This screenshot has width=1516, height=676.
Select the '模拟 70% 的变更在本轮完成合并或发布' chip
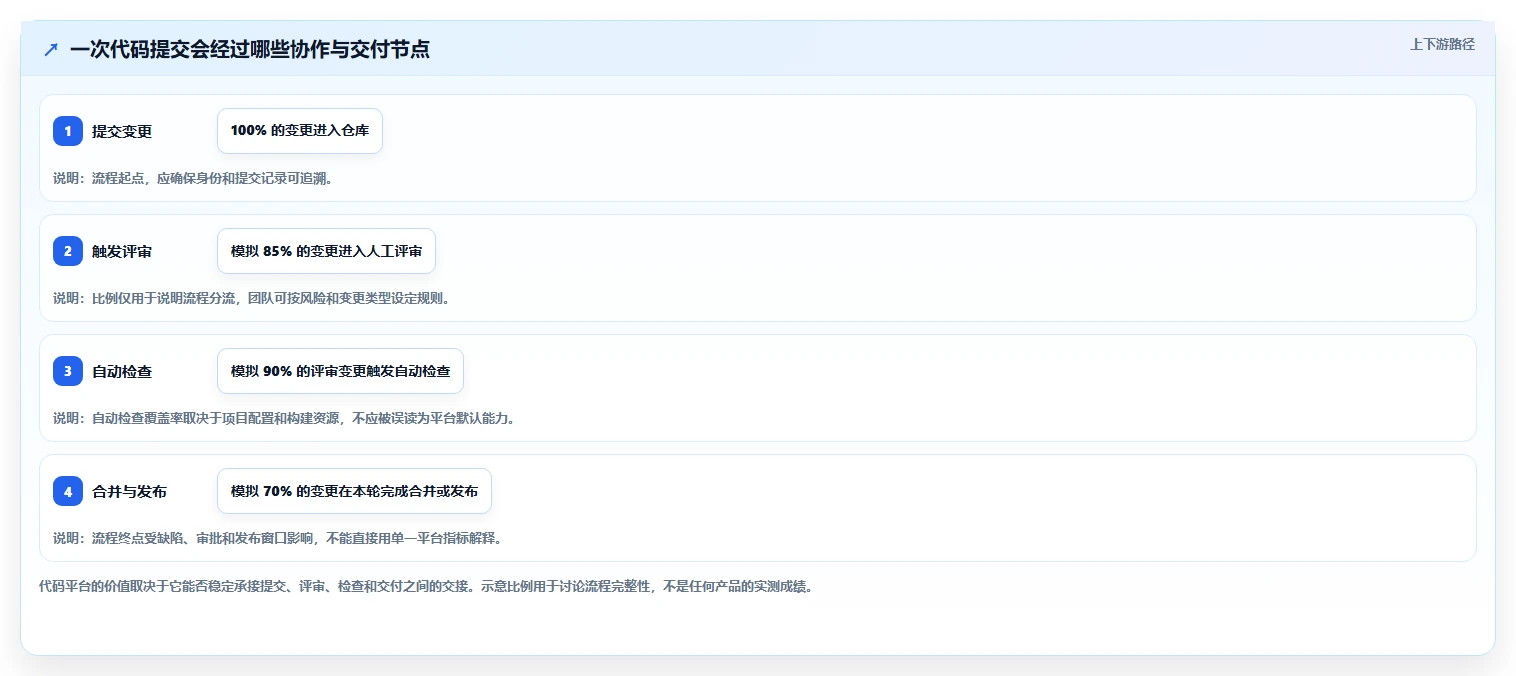pos(354,491)
